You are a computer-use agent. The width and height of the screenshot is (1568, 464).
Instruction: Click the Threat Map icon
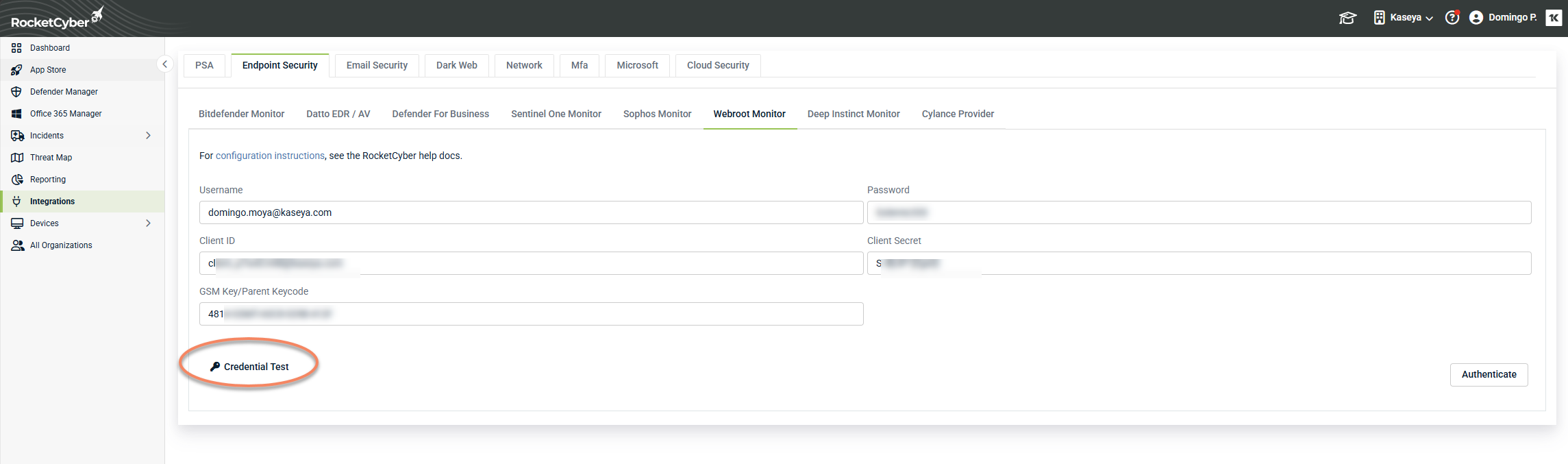click(17, 158)
